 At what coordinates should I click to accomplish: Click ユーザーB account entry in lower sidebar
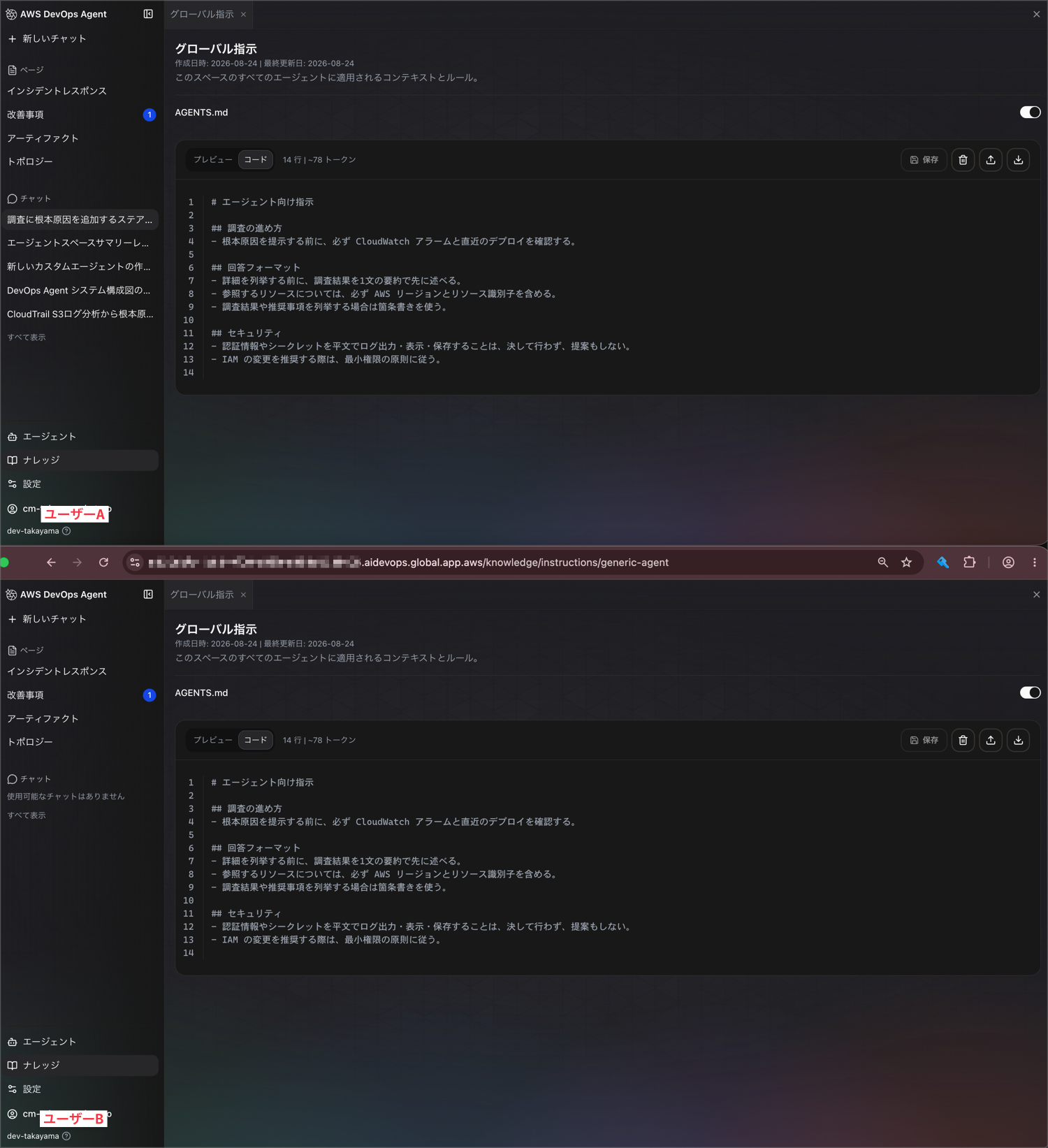pyautogui.click(x=60, y=1114)
